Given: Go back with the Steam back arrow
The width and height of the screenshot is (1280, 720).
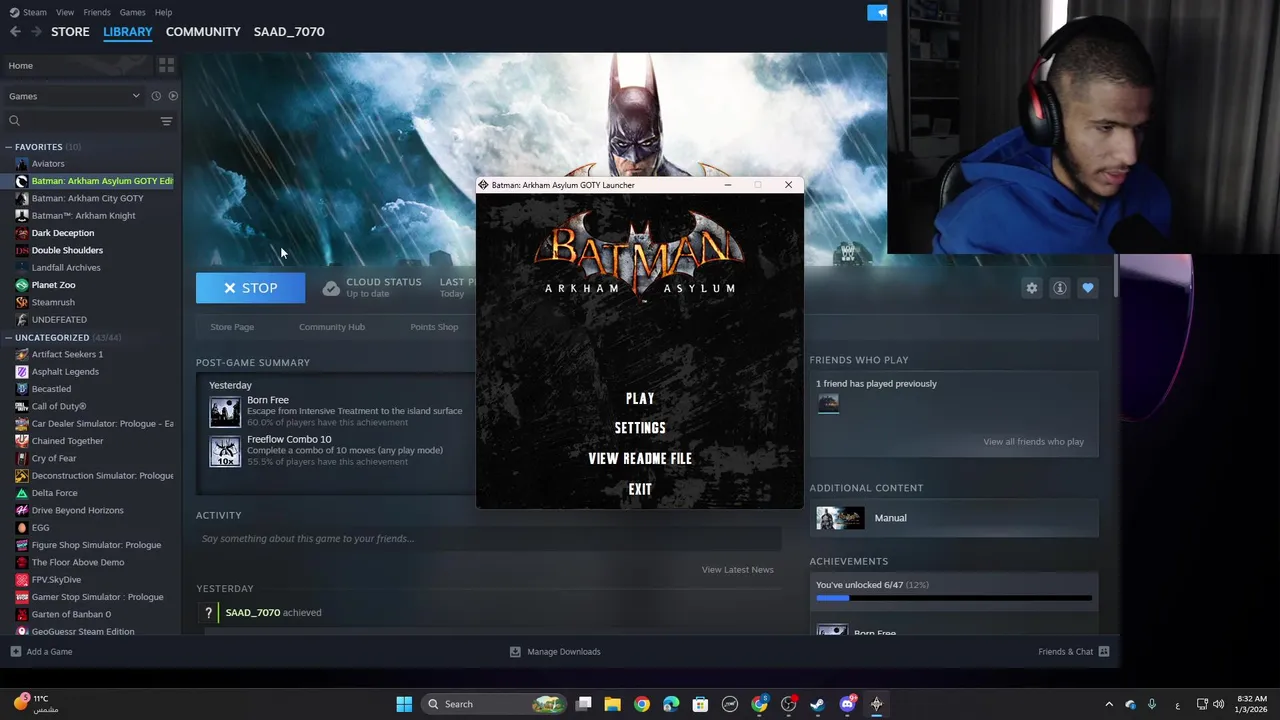Looking at the screenshot, I should click(15, 32).
